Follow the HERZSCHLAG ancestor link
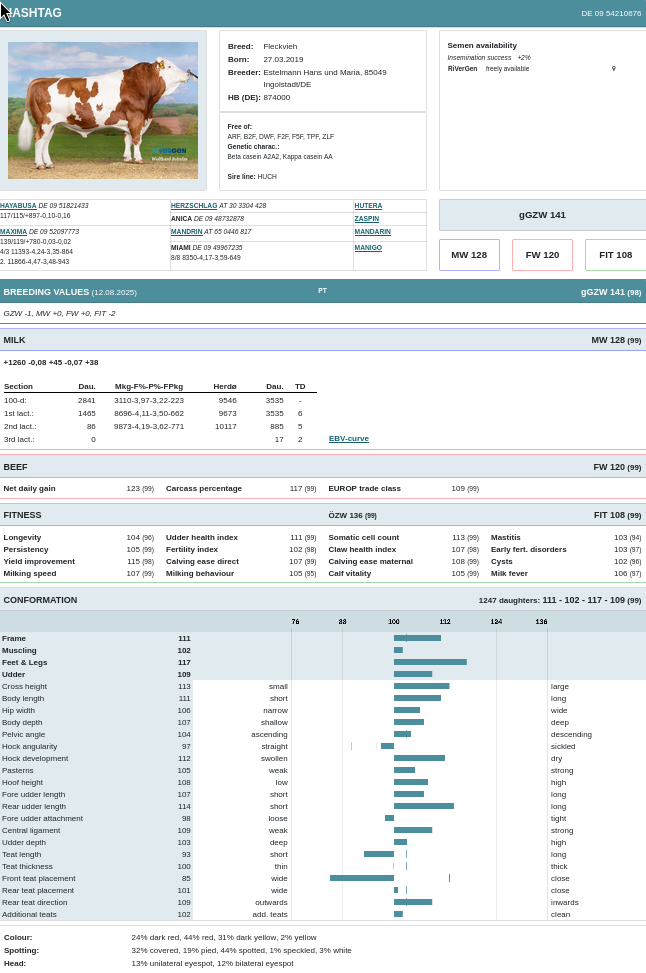The image size is (646, 973). 193,206
